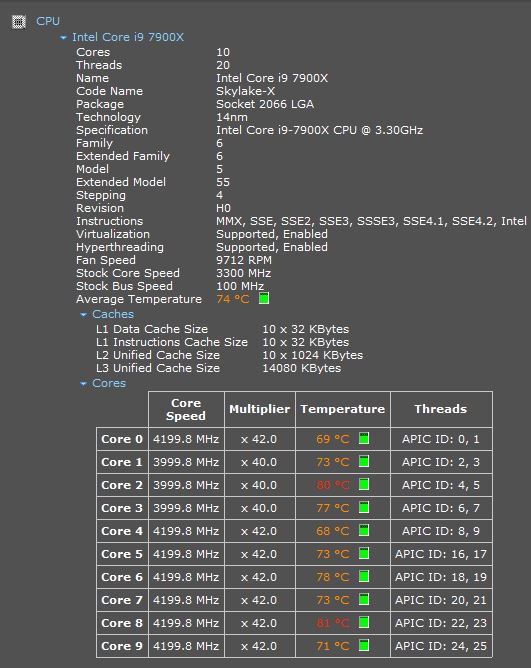Click the 78 °C temperature of Core 6
The image size is (531, 668).
333,577
